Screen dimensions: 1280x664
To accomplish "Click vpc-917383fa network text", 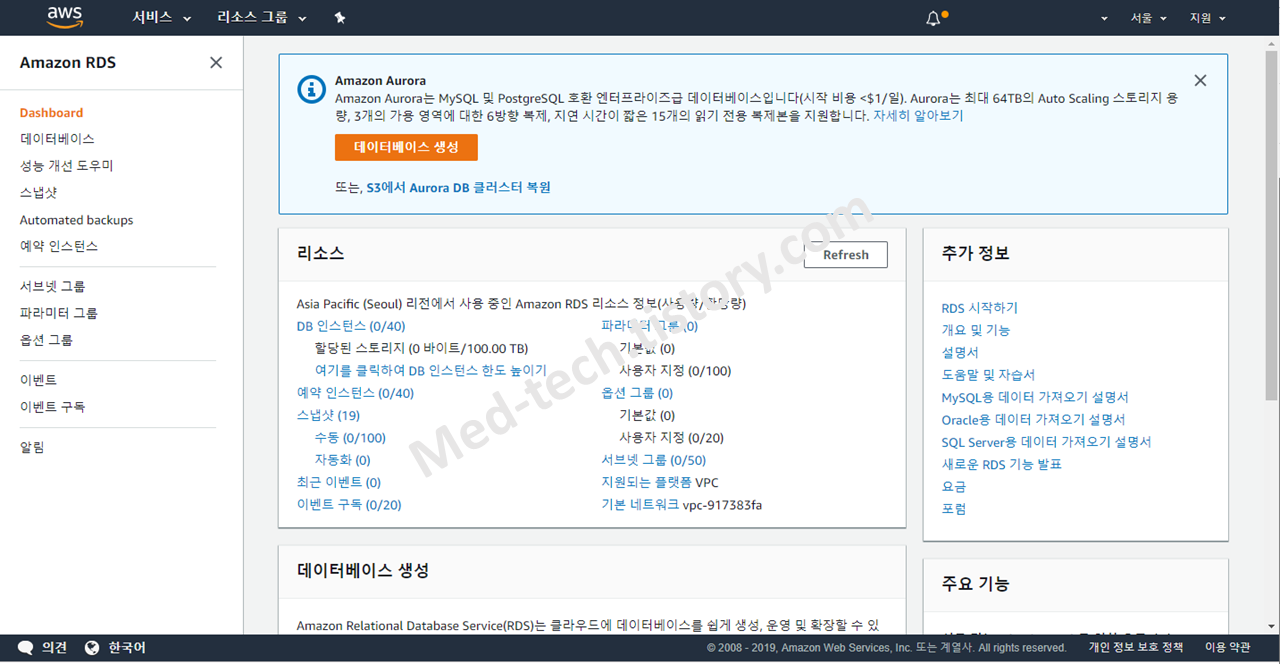I will [722, 505].
